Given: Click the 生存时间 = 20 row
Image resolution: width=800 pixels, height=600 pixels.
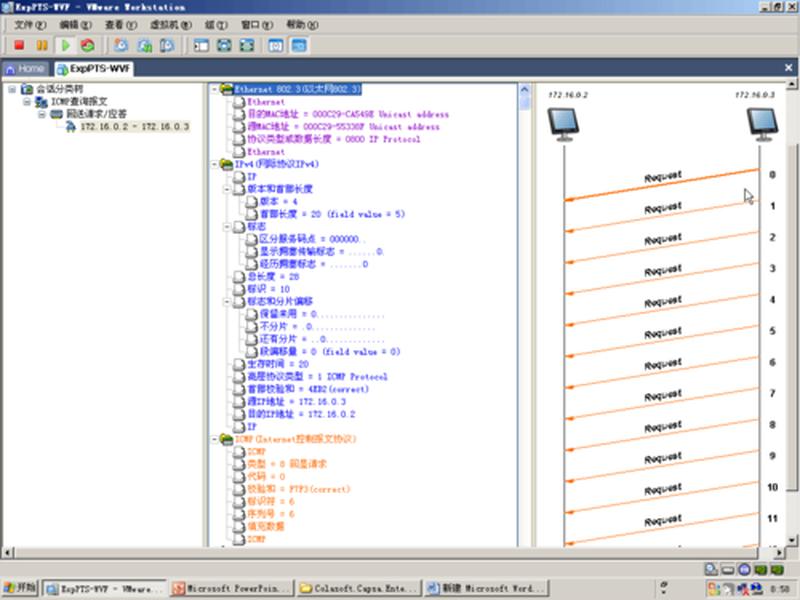Looking at the screenshot, I should [x=278, y=364].
